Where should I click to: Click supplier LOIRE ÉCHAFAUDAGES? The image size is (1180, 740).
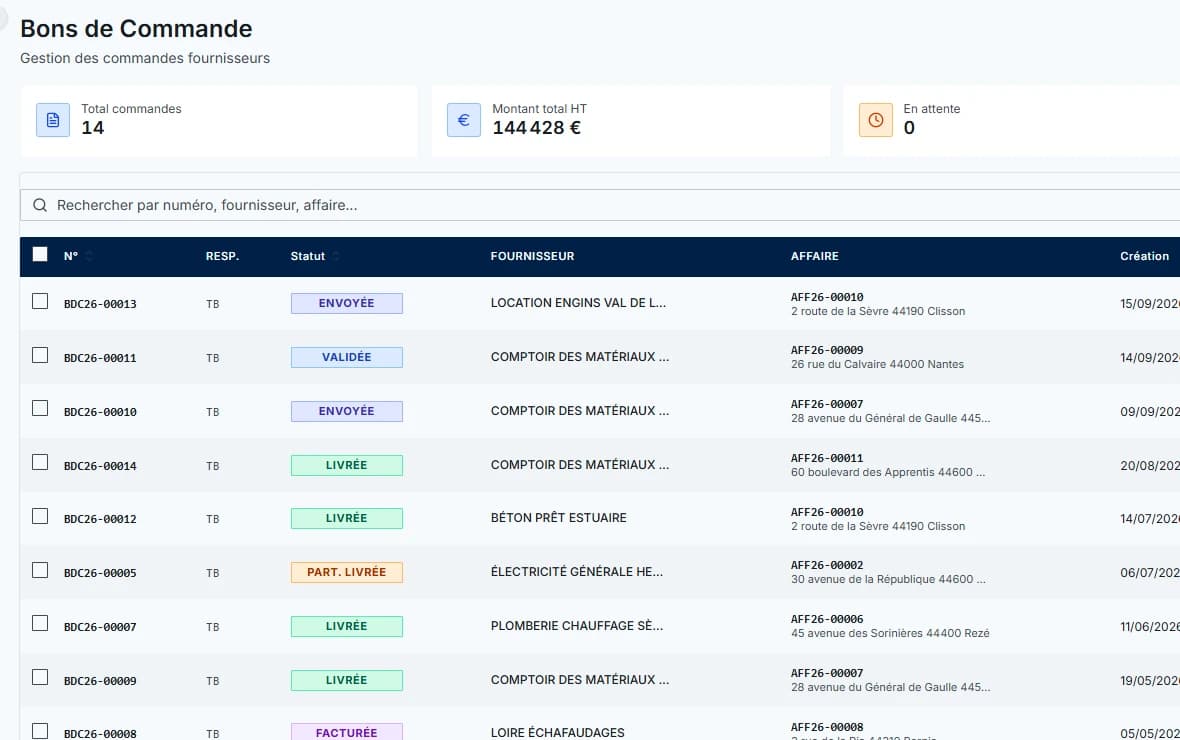pos(558,732)
